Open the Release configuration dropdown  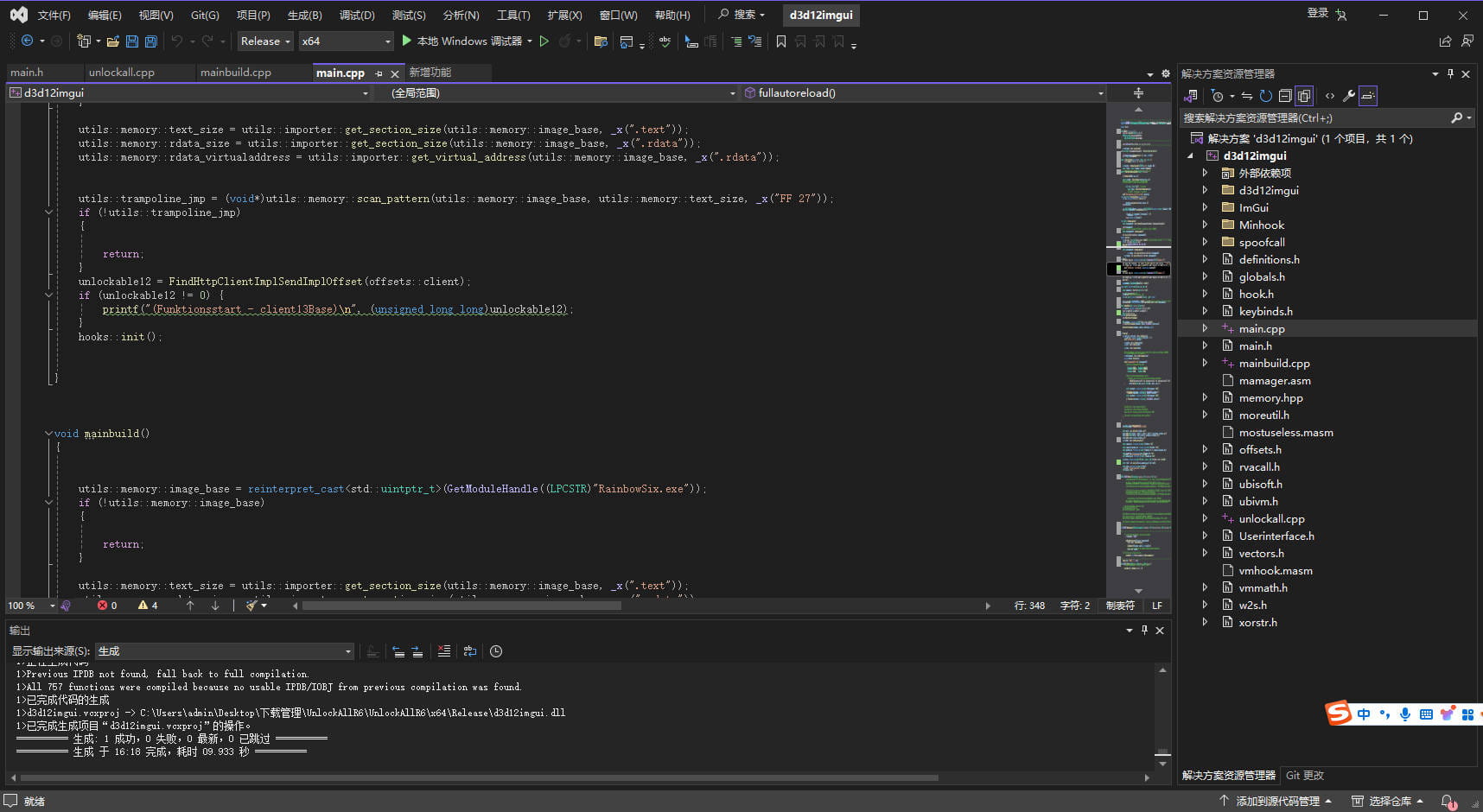pyautogui.click(x=264, y=41)
